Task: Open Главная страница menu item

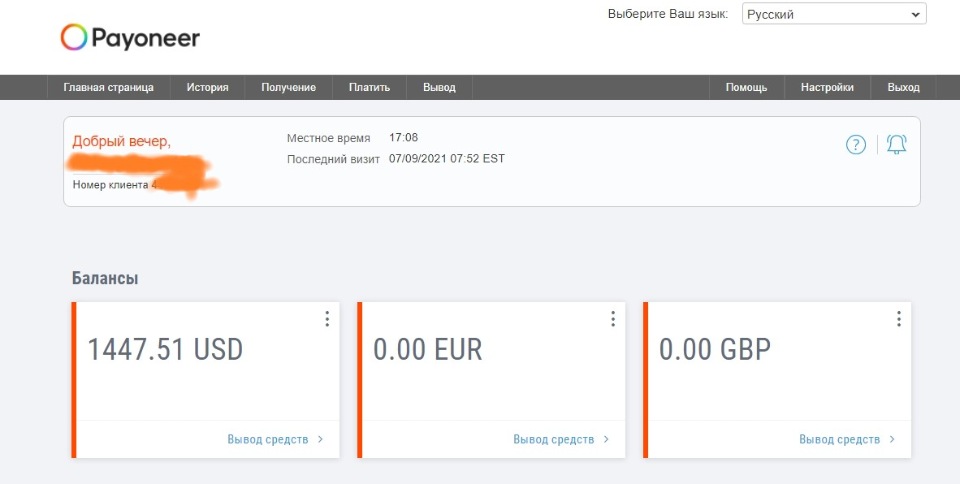Action: point(108,88)
